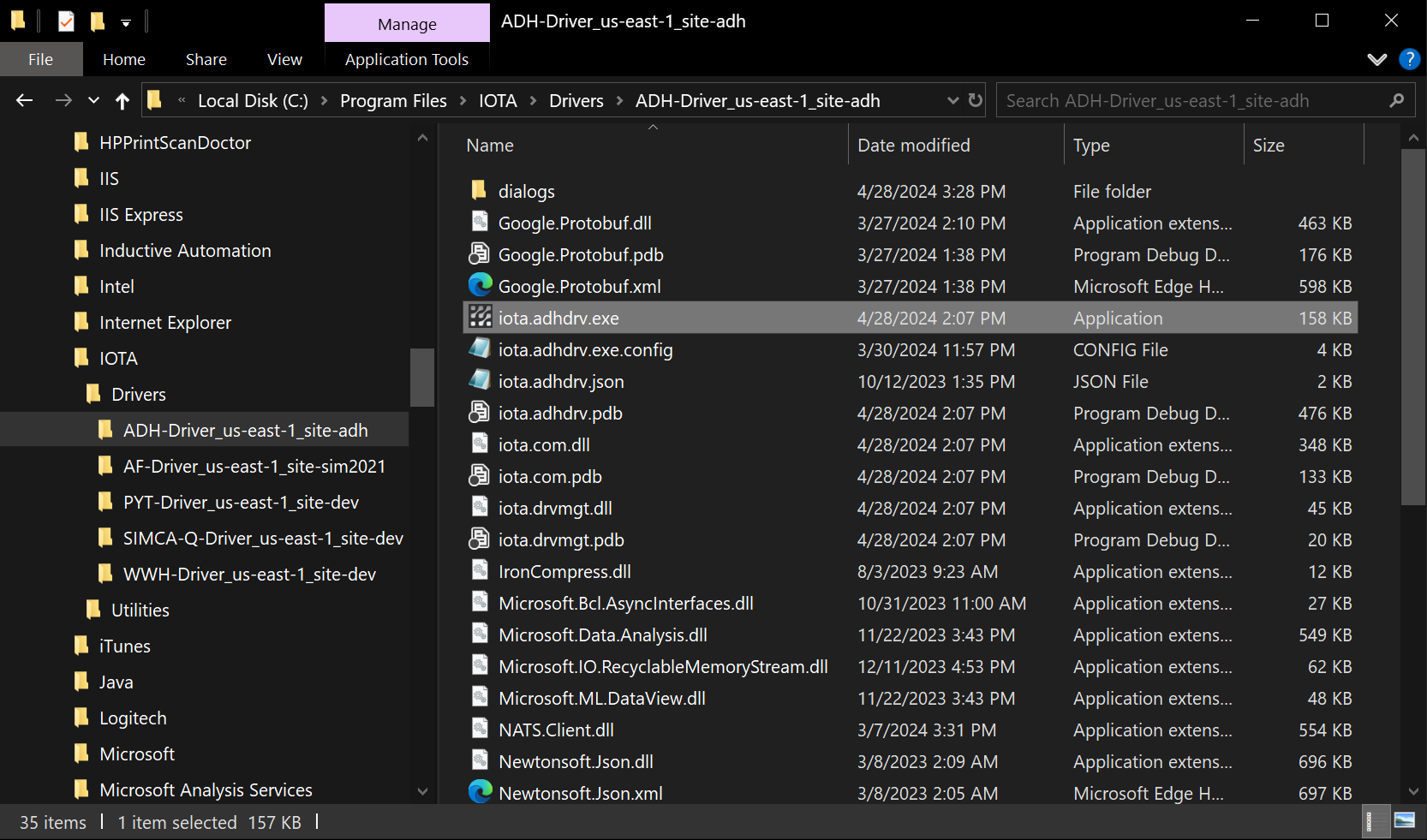Refresh the current folder view
The image size is (1427, 840).
tap(975, 100)
